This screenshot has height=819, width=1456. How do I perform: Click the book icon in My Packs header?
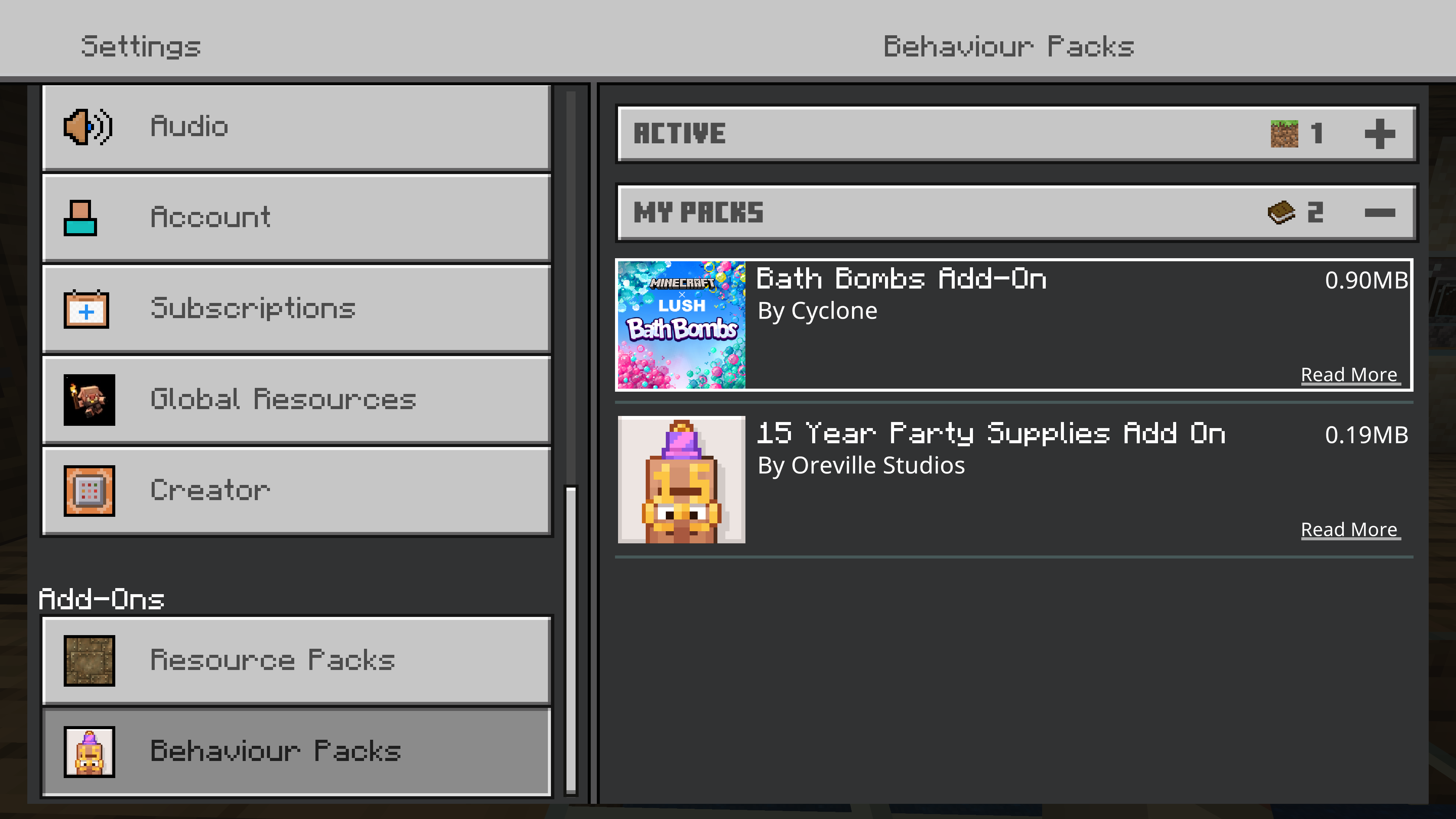tap(1281, 213)
